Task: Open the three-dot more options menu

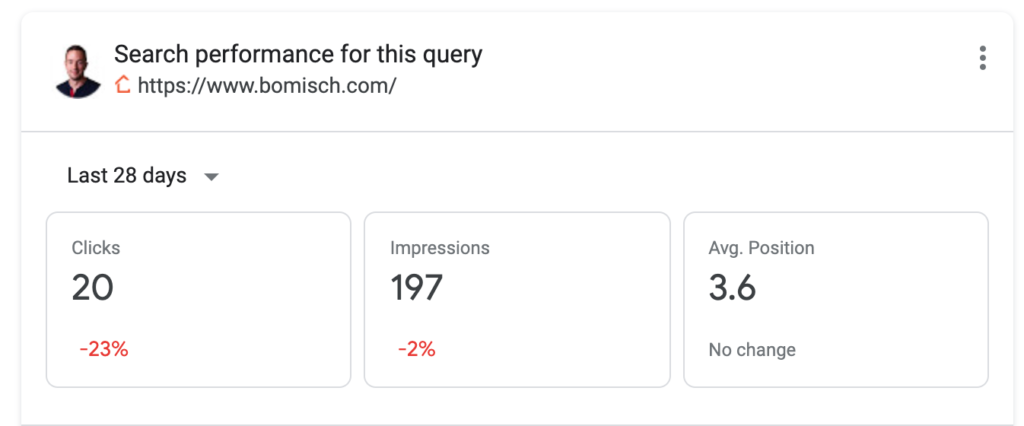Action: [982, 58]
